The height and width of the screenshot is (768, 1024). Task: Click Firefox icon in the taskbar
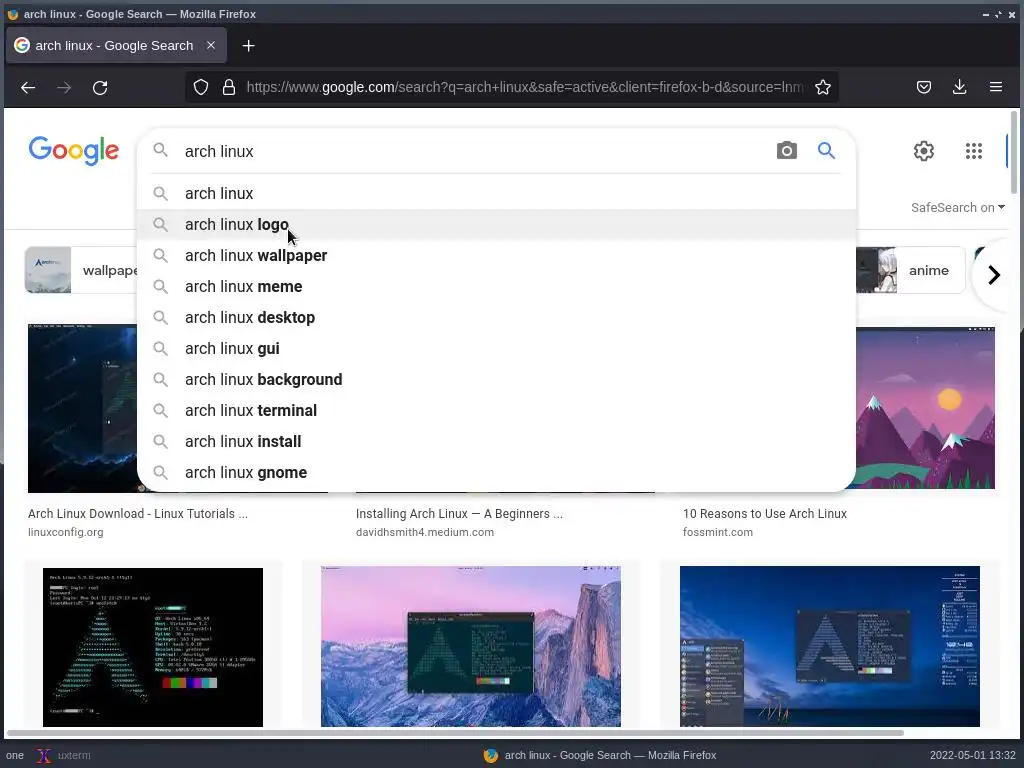(490, 756)
